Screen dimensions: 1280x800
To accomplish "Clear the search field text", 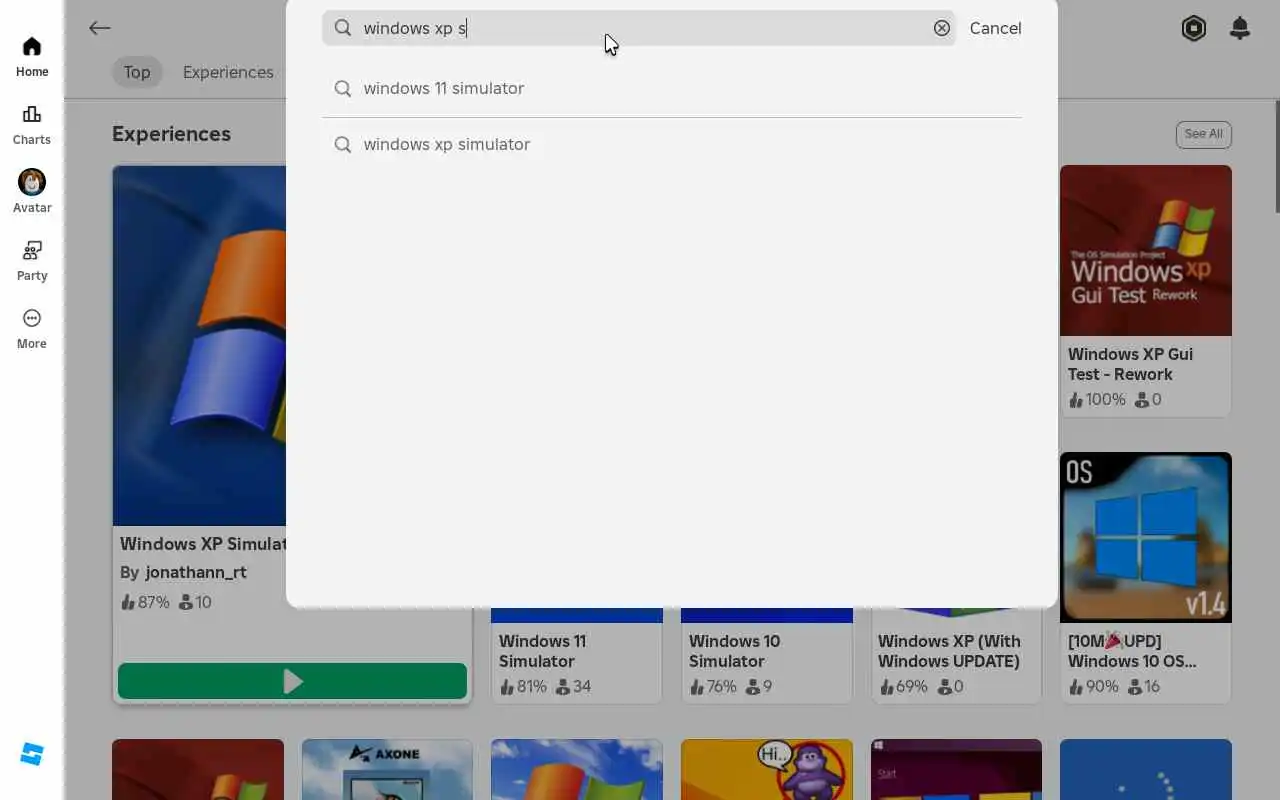I will point(942,28).
